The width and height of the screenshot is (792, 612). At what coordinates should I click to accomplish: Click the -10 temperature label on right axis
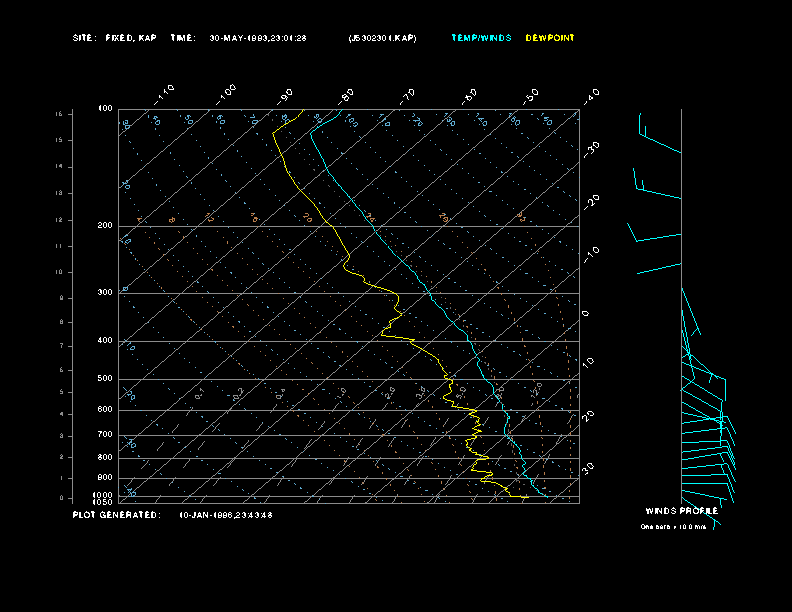click(591, 254)
